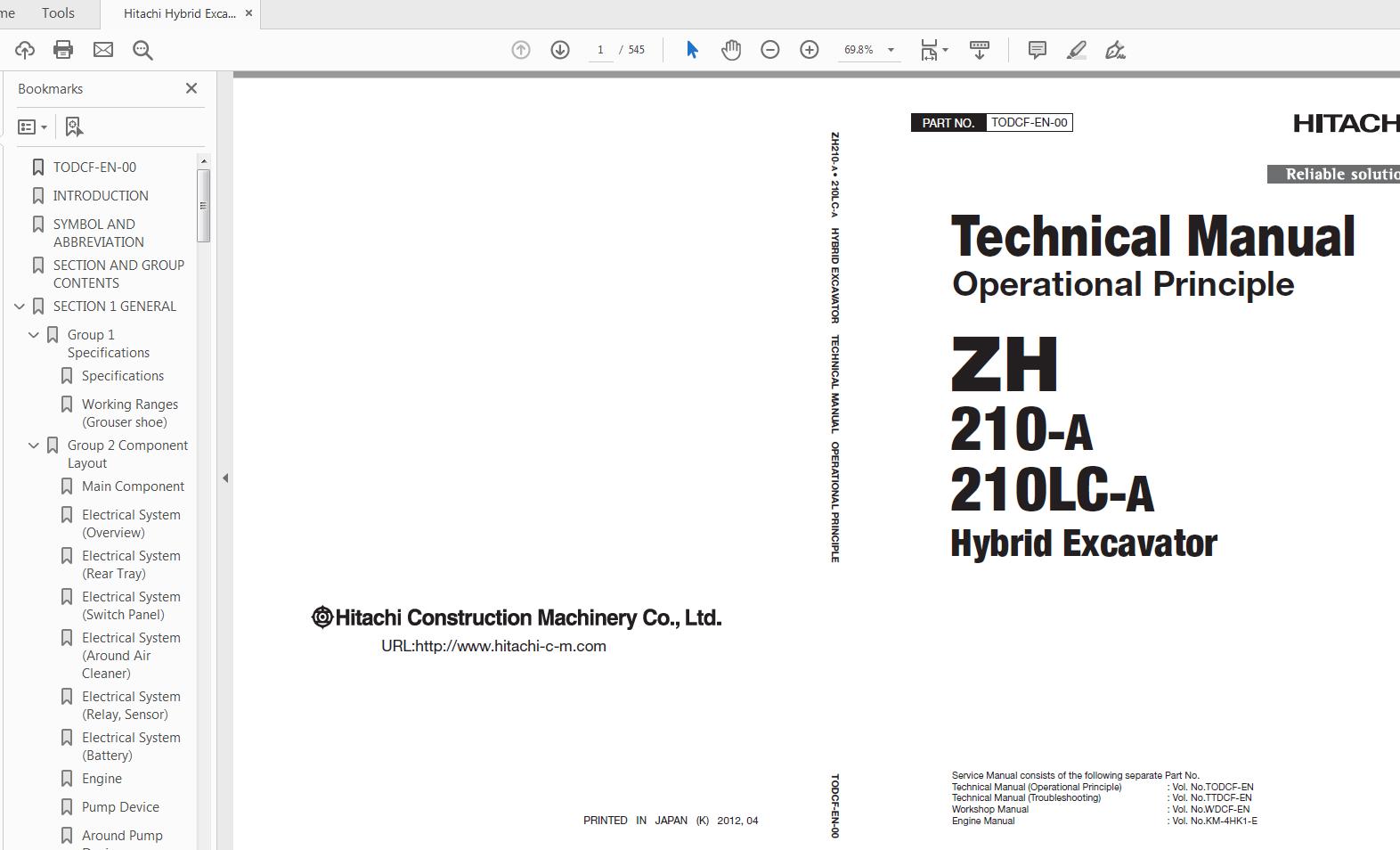Click the Vol. No.WDCF-EN workshop manual entry
This screenshot has height=850, width=1400.
tap(1209, 809)
